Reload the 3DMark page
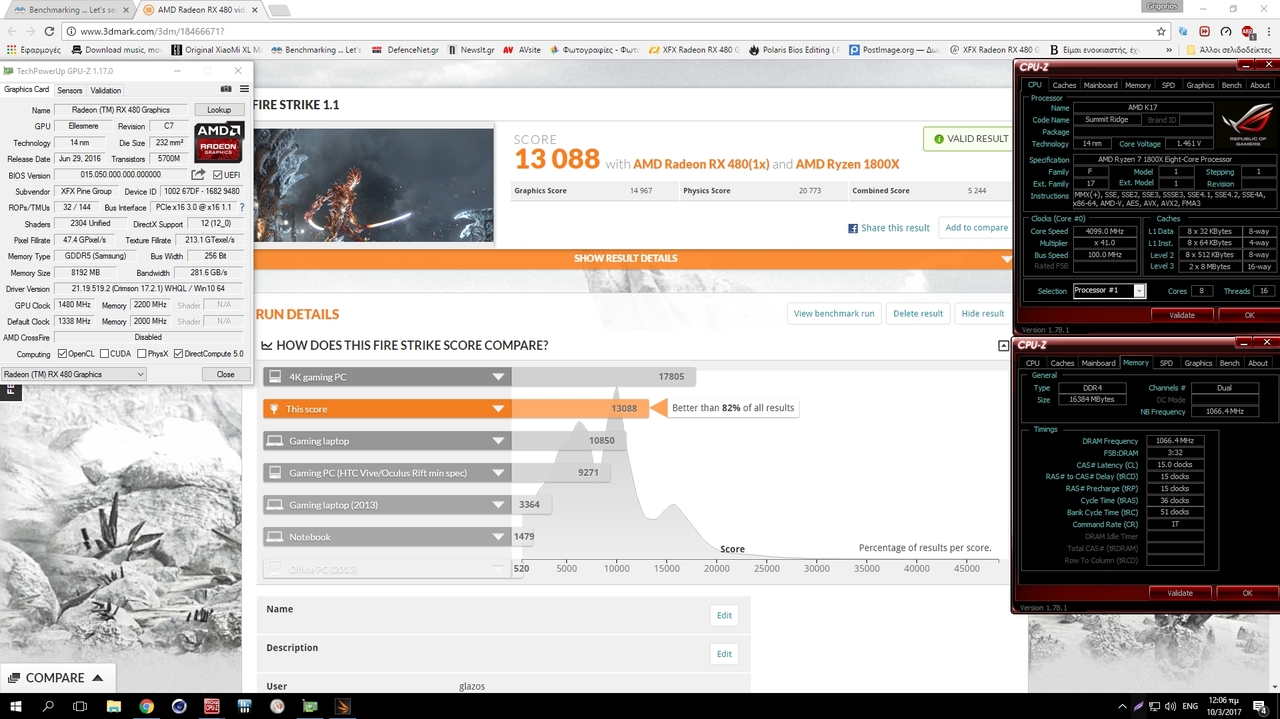Screen dimensions: 1280x719 47,31
